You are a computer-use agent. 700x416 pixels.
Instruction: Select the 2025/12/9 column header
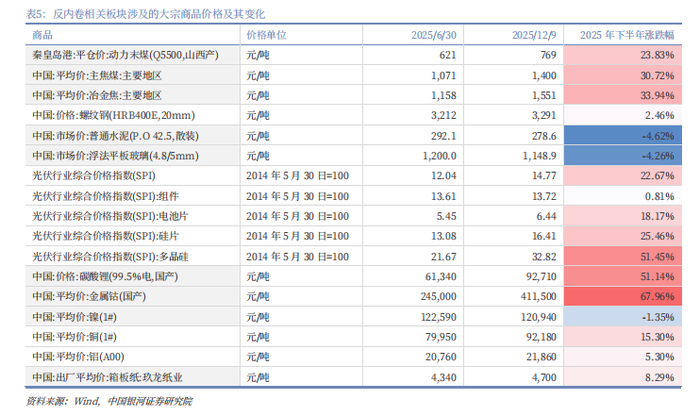point(534,35)
